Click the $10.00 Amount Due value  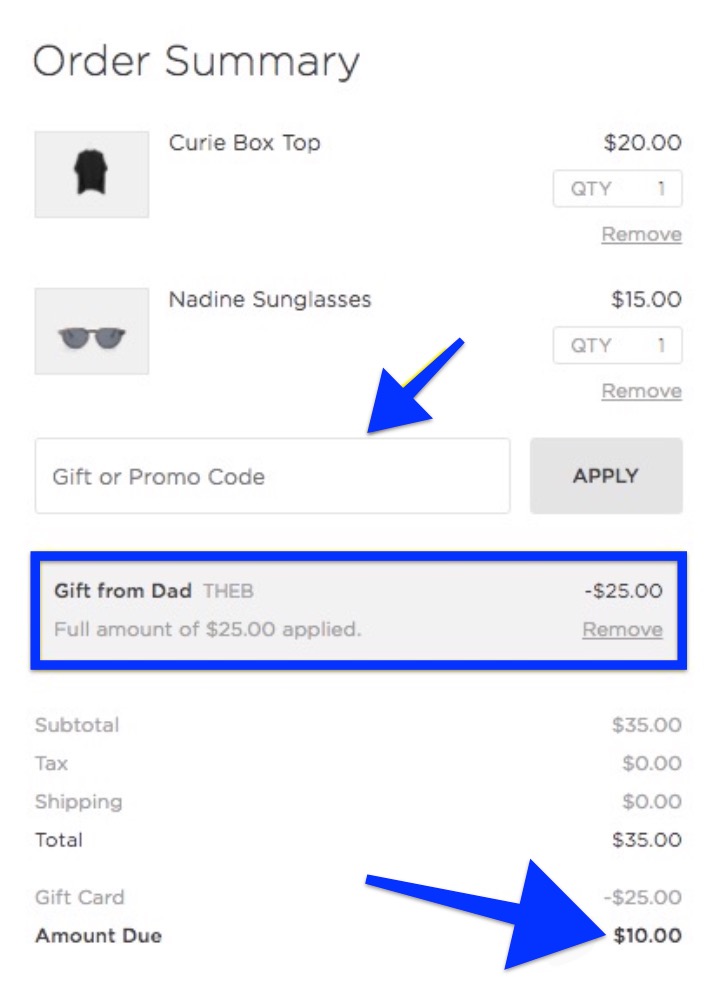pyautogui.click(x=646, y=937)
